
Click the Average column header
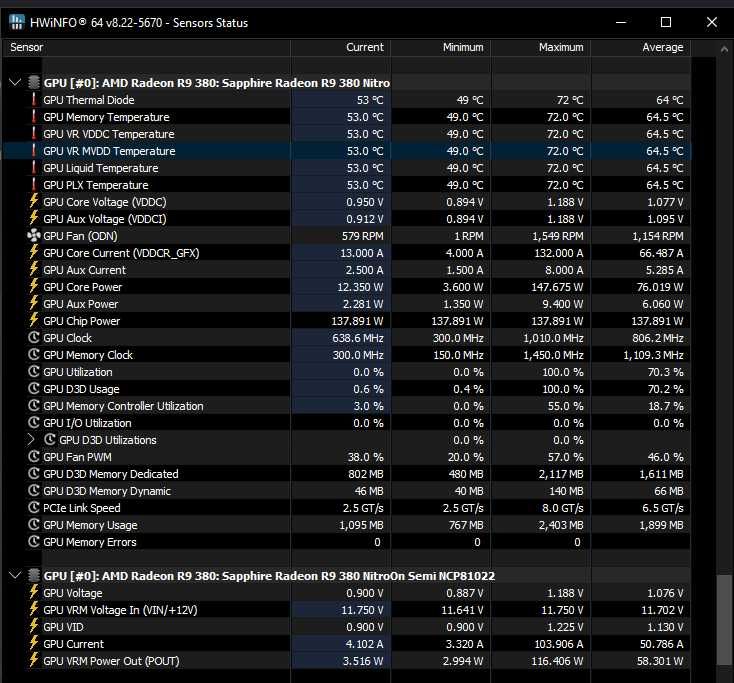point(641,47)
